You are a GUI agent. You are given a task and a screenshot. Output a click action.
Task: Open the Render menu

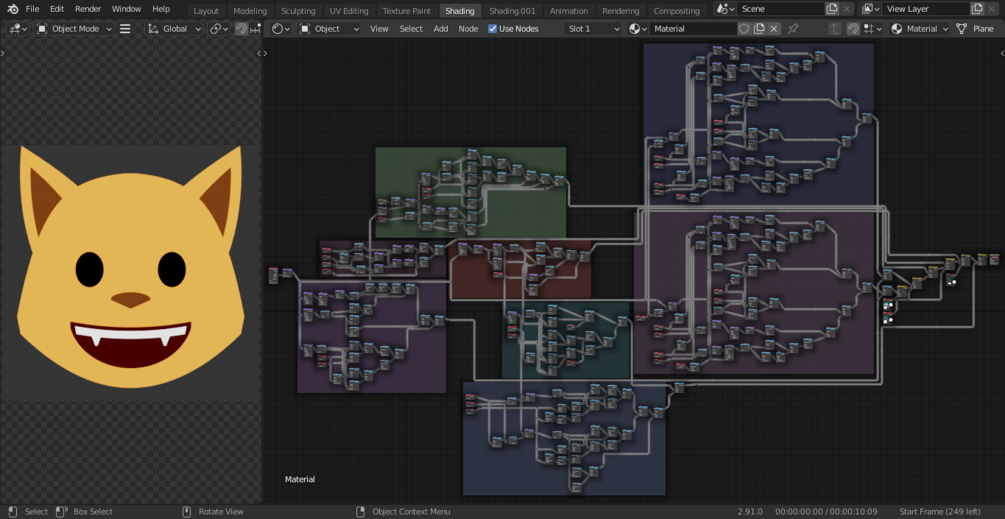[x=88, y=9]
